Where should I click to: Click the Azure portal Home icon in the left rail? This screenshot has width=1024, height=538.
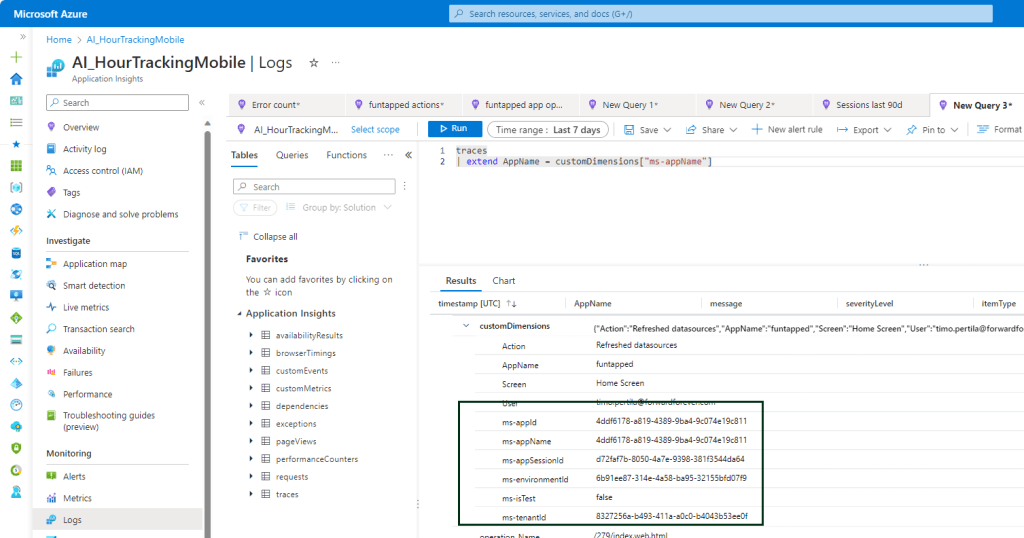[16, 79]
